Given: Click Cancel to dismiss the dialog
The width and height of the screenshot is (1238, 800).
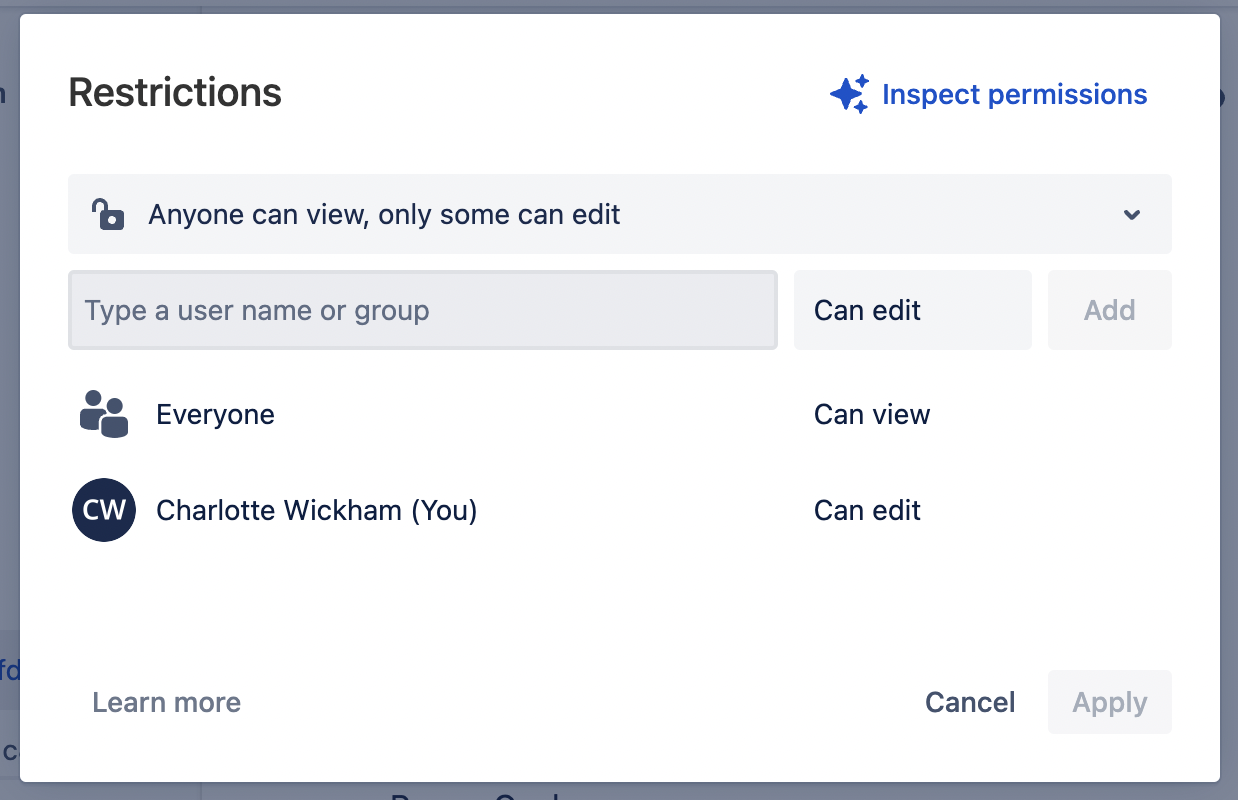Looking at the screenshot, I should pyautogui.click(x=969, y=702).
